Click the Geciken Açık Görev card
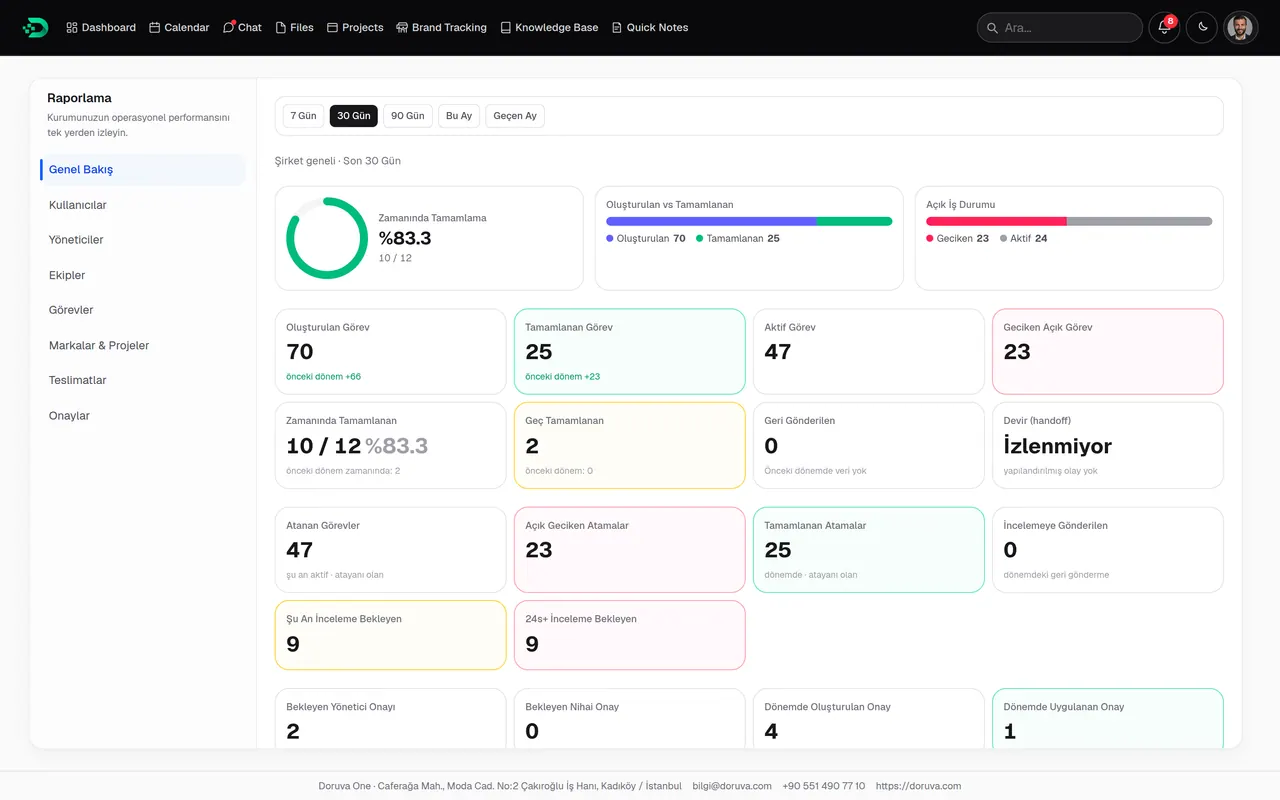The width and height of the screenshot is (1280, 800). 1108,351
